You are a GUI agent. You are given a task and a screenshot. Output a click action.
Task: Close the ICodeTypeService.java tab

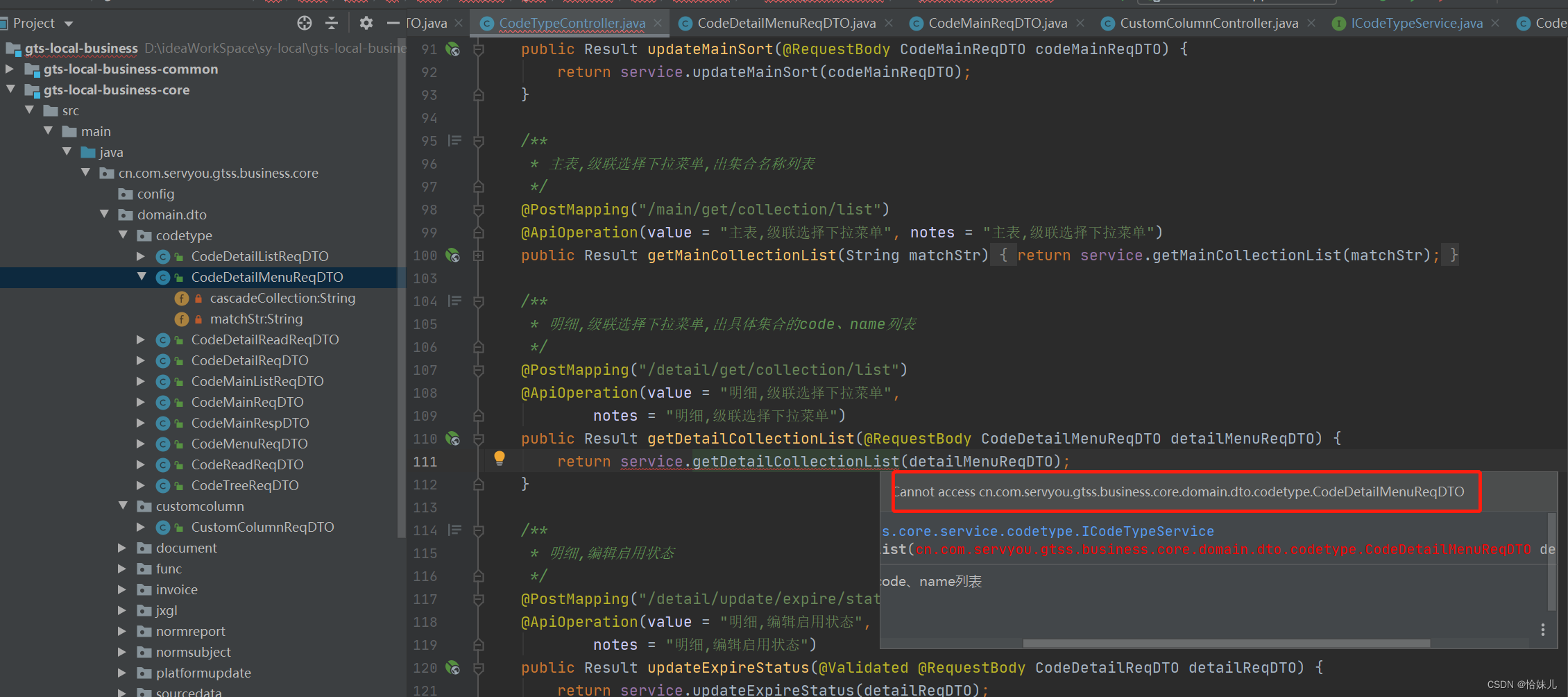[1495, 23]
